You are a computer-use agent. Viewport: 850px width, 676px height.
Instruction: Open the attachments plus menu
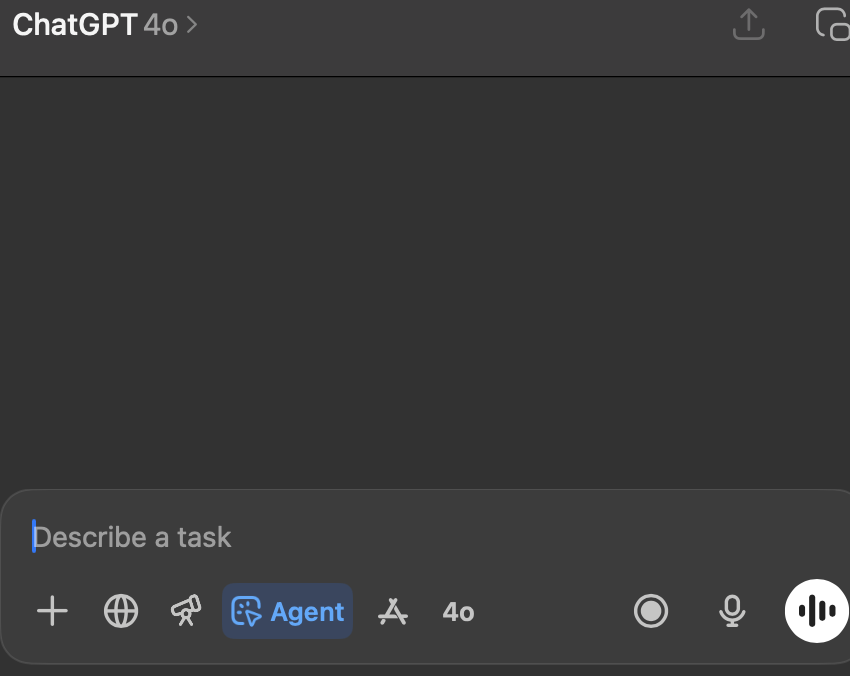(52, 611)
